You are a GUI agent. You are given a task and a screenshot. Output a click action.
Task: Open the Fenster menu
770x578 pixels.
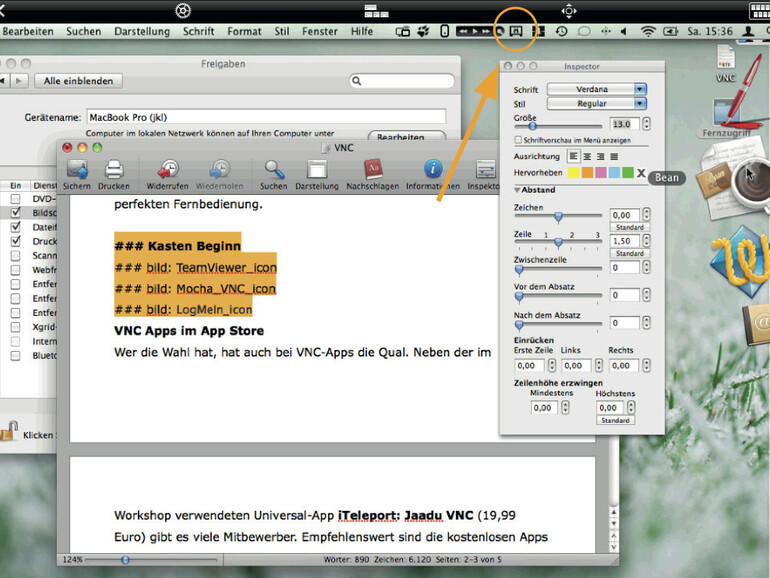click(320, 31)
